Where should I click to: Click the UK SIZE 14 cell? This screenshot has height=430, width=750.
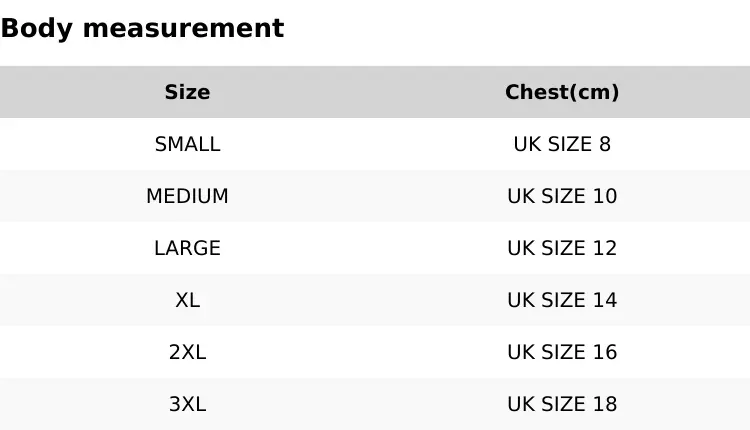(562, 300)
